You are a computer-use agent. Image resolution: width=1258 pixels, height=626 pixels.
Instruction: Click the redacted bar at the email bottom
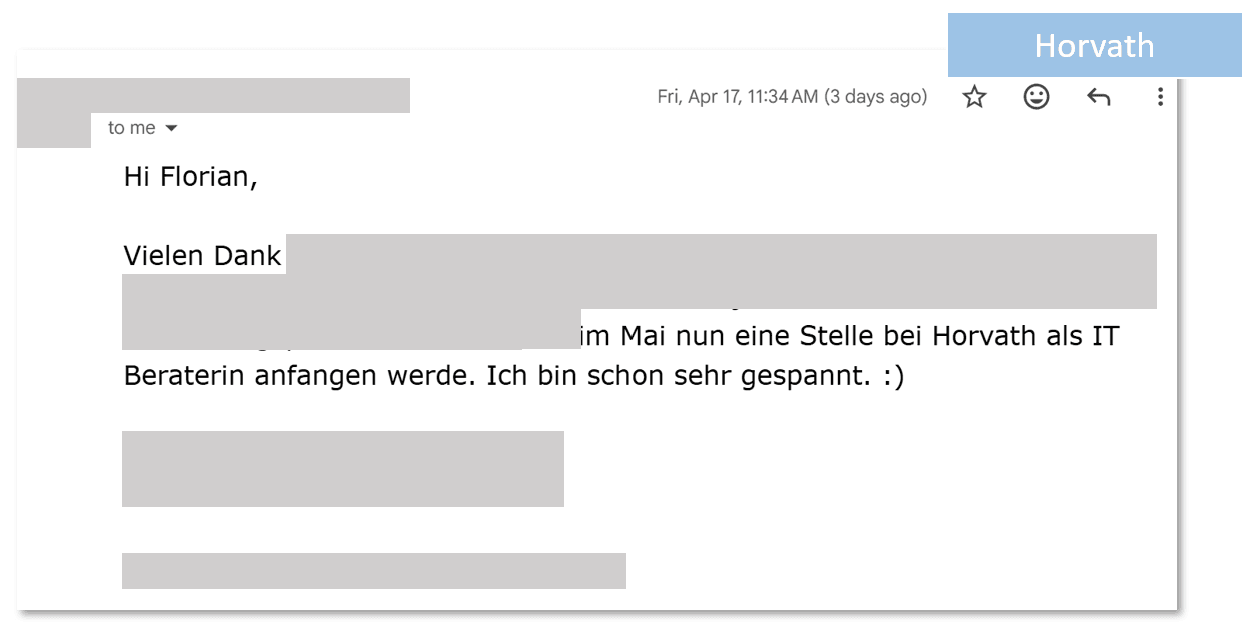(373, 570)
